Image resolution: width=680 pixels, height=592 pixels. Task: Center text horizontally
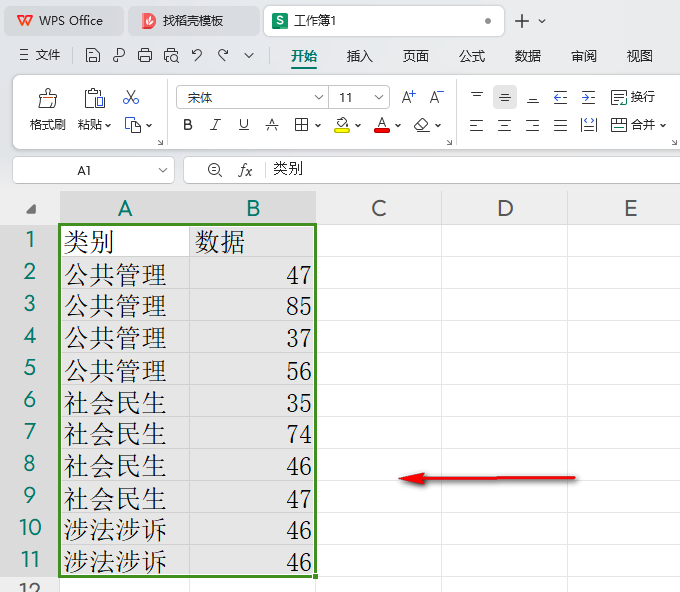[x=504, y=125]
